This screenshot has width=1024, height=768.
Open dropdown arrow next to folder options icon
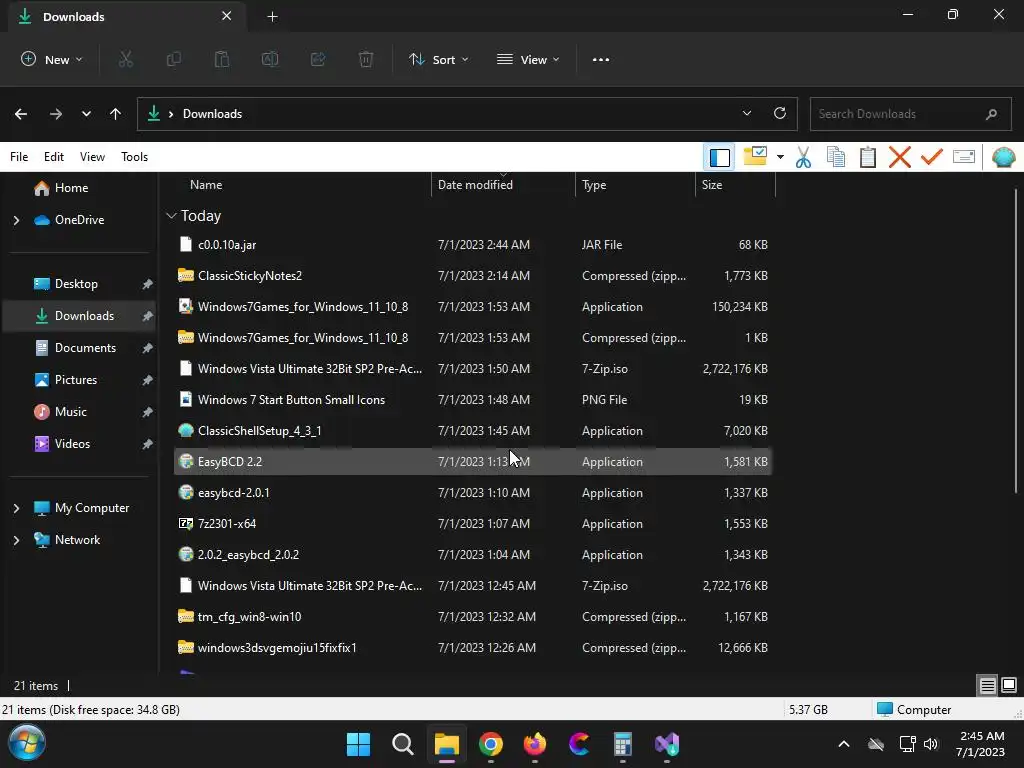pyautogui.click(x=780, y=157)
